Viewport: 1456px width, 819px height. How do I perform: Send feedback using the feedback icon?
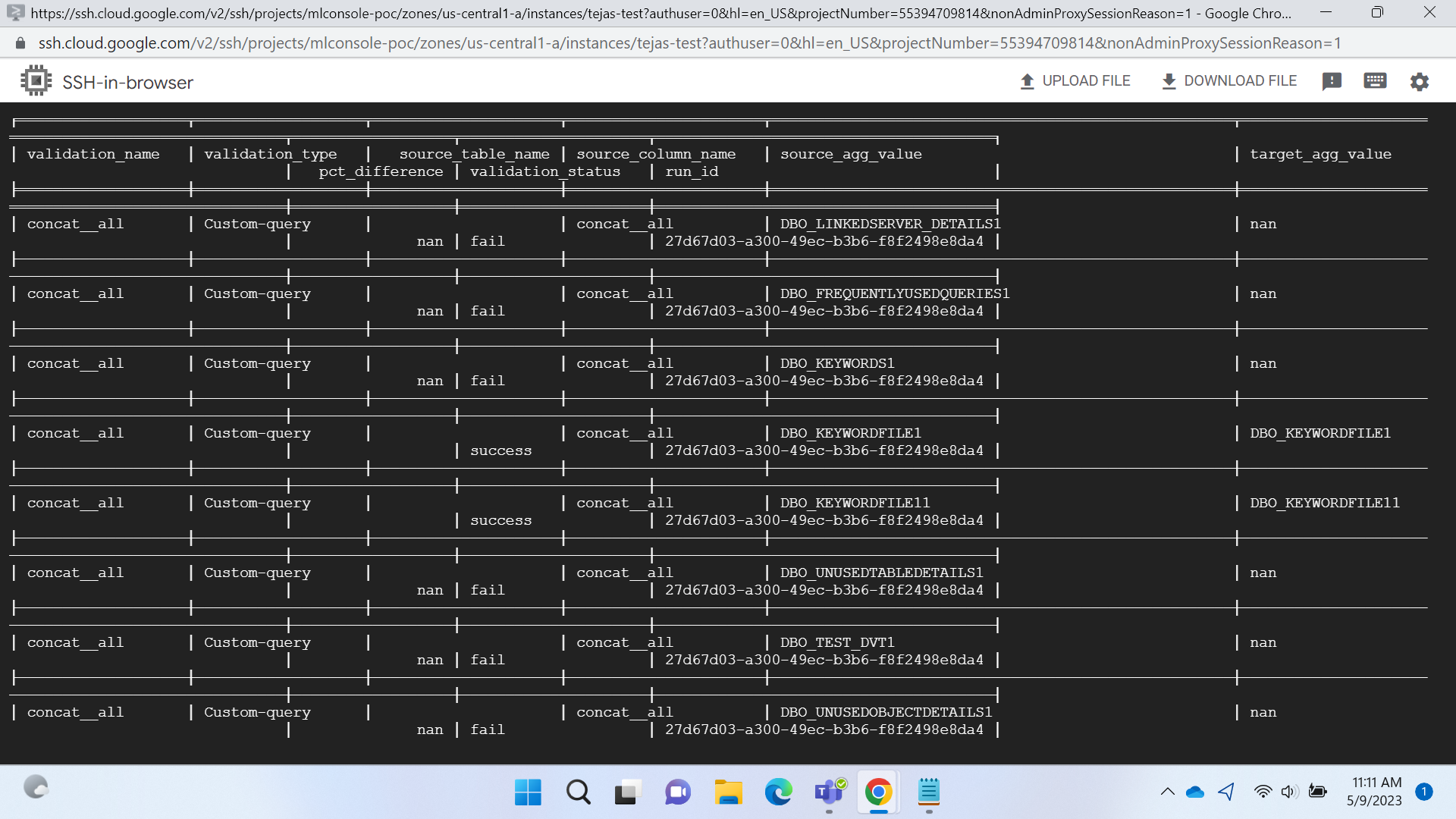coord(1332,81)
